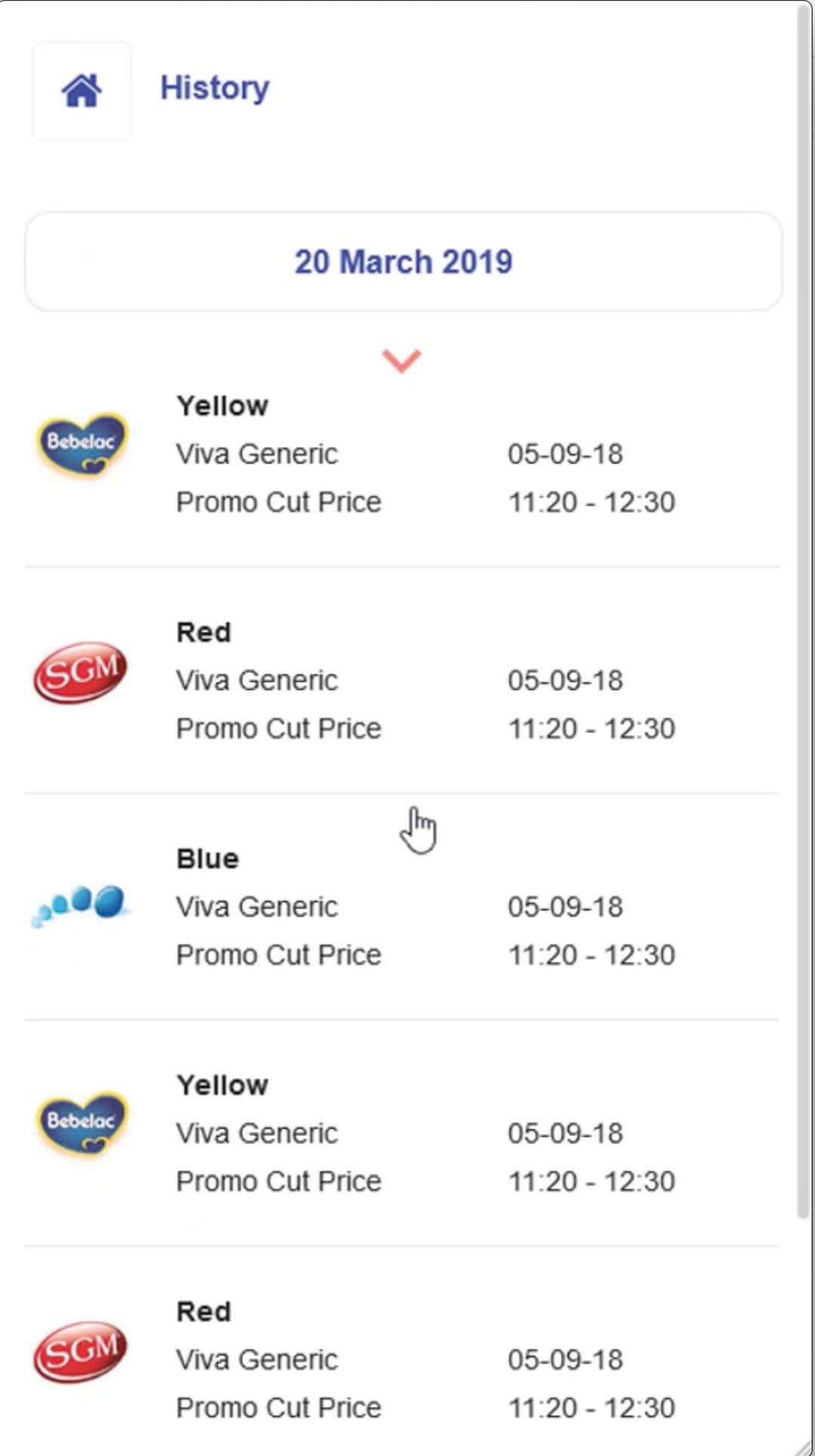Open the Blue entry title
The height and width of the screenshot is (1456, 815).
(x=208, y=859)
